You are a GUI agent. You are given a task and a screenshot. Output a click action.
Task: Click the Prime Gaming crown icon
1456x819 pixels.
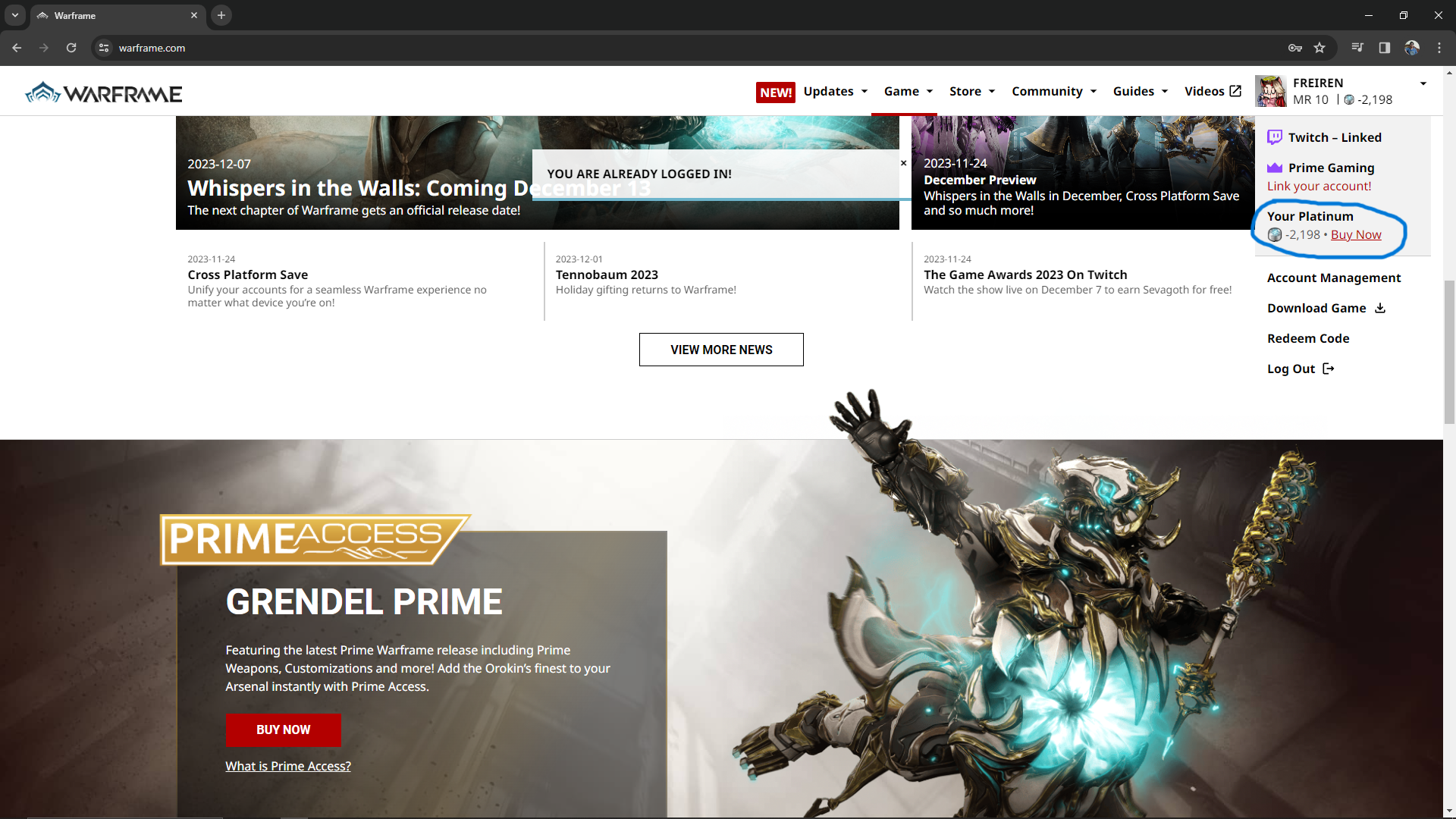1275,168
